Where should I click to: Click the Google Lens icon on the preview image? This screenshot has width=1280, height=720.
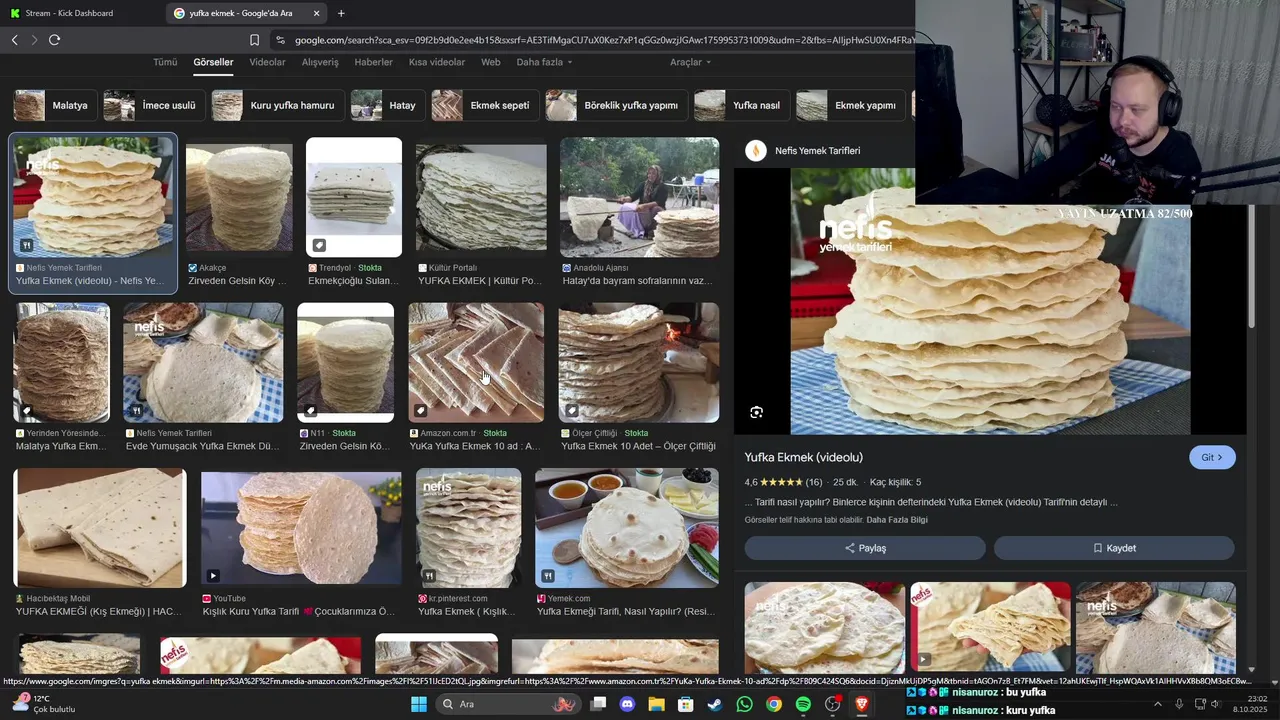(756, 412)
